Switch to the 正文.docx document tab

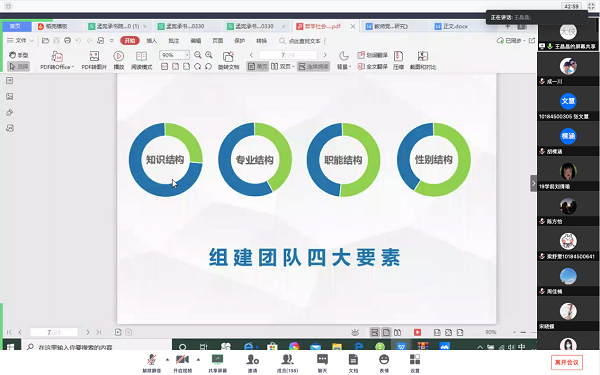tap(452, 26)
